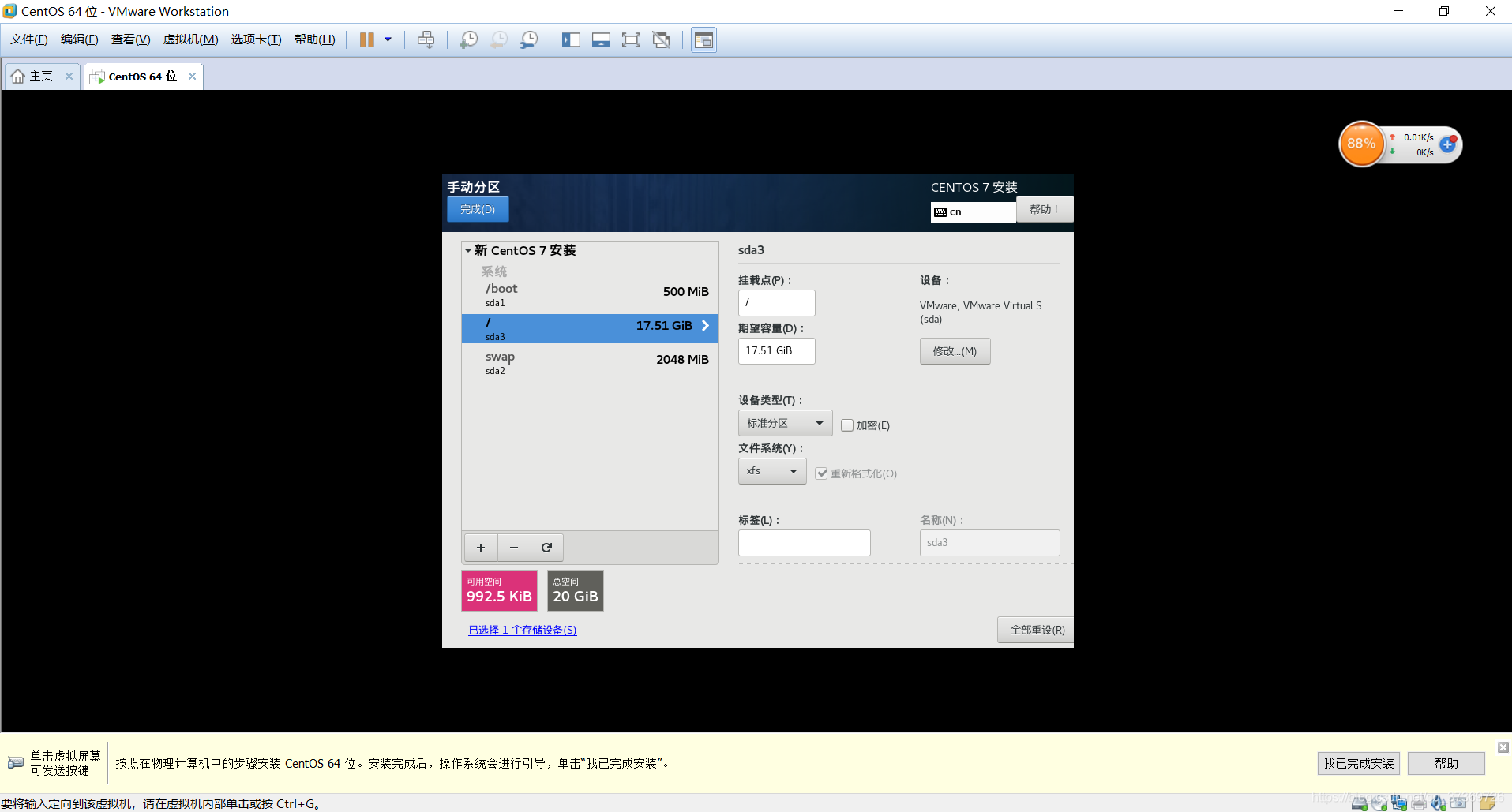Take a snapshot of the VM
This screenshot has width=1512, height=812.
click(x=468, y=39)
